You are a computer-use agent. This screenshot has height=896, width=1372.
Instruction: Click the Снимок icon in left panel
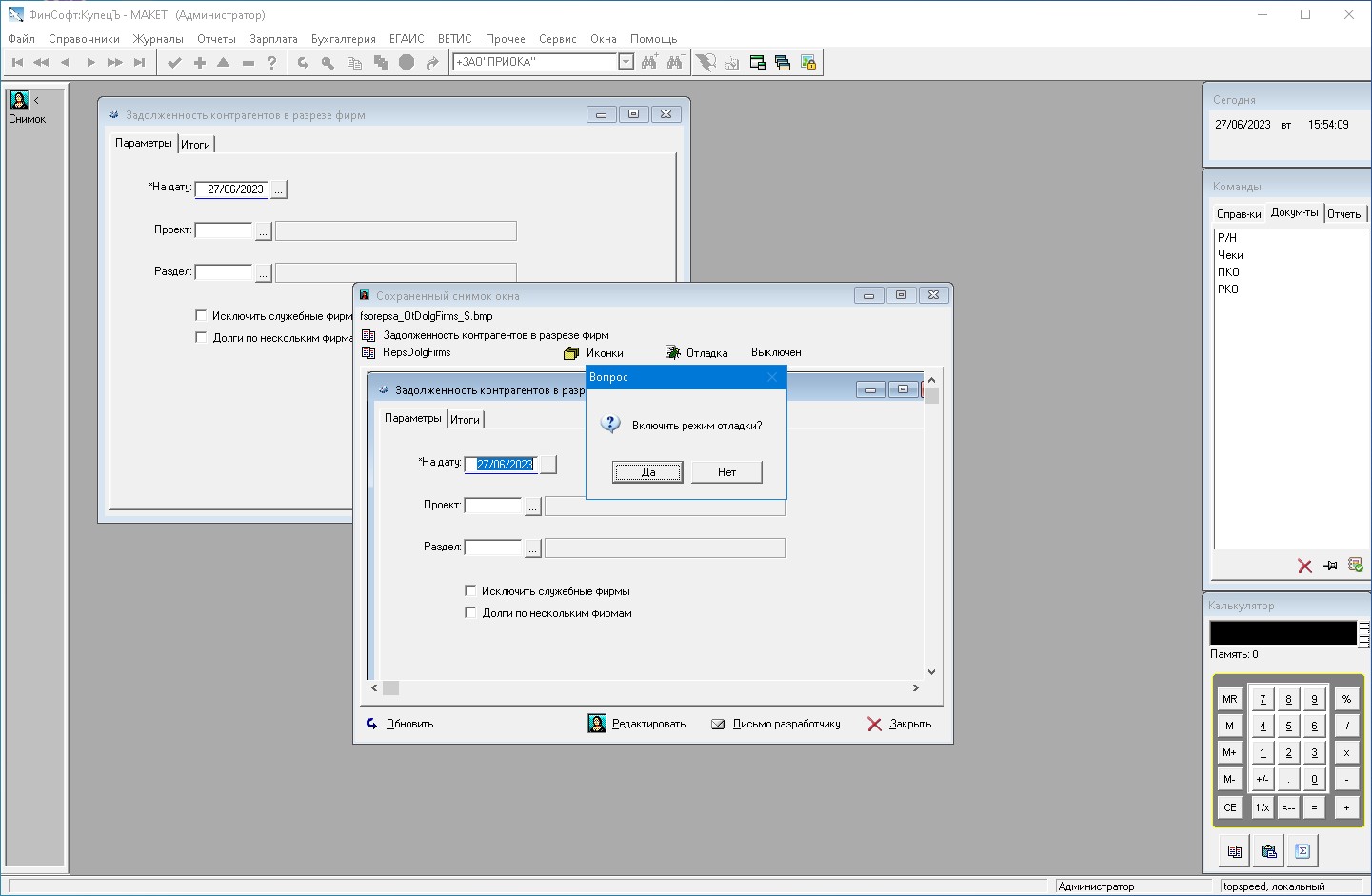(19, 101)
